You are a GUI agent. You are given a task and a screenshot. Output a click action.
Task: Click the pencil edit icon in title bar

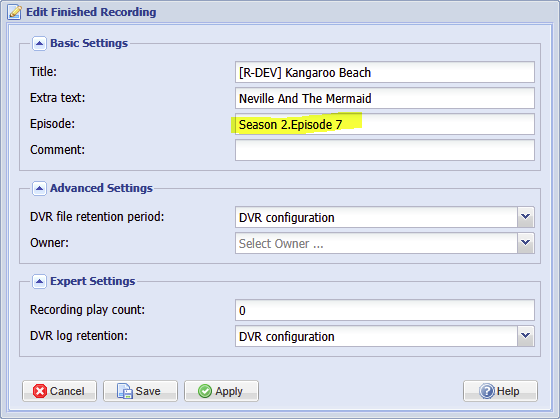pos(15,12)
